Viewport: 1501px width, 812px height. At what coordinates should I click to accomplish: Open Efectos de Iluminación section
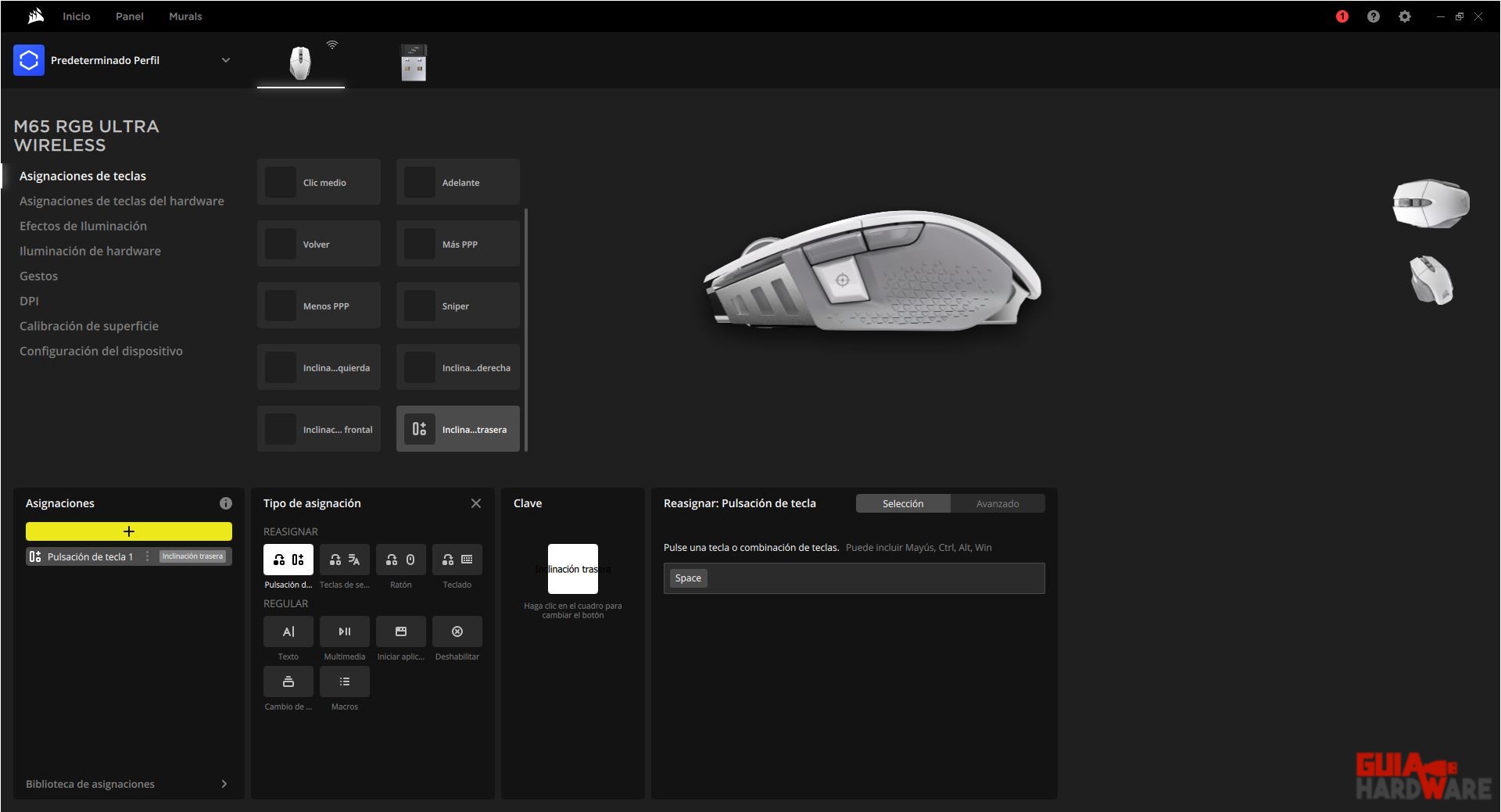click(x=83, y=226)
